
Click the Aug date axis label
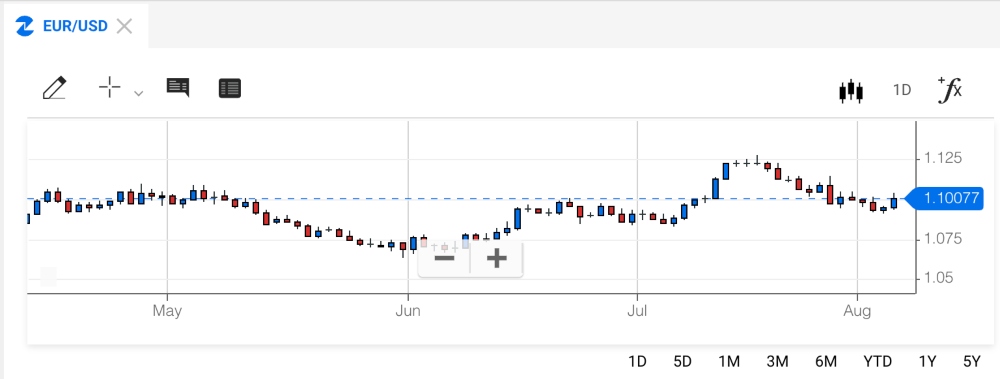pos(857,311)
